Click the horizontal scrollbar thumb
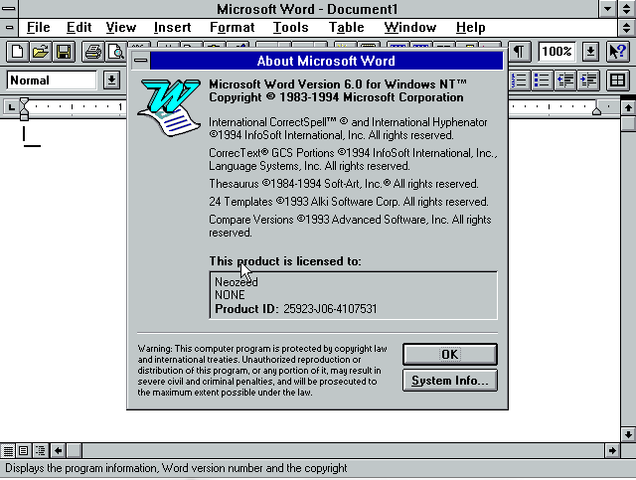 pos(74,450)
